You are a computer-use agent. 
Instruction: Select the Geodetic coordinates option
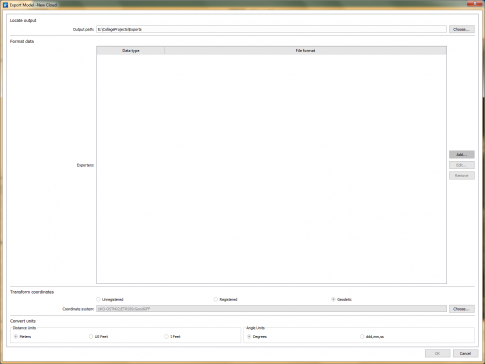tap(341, 299)
